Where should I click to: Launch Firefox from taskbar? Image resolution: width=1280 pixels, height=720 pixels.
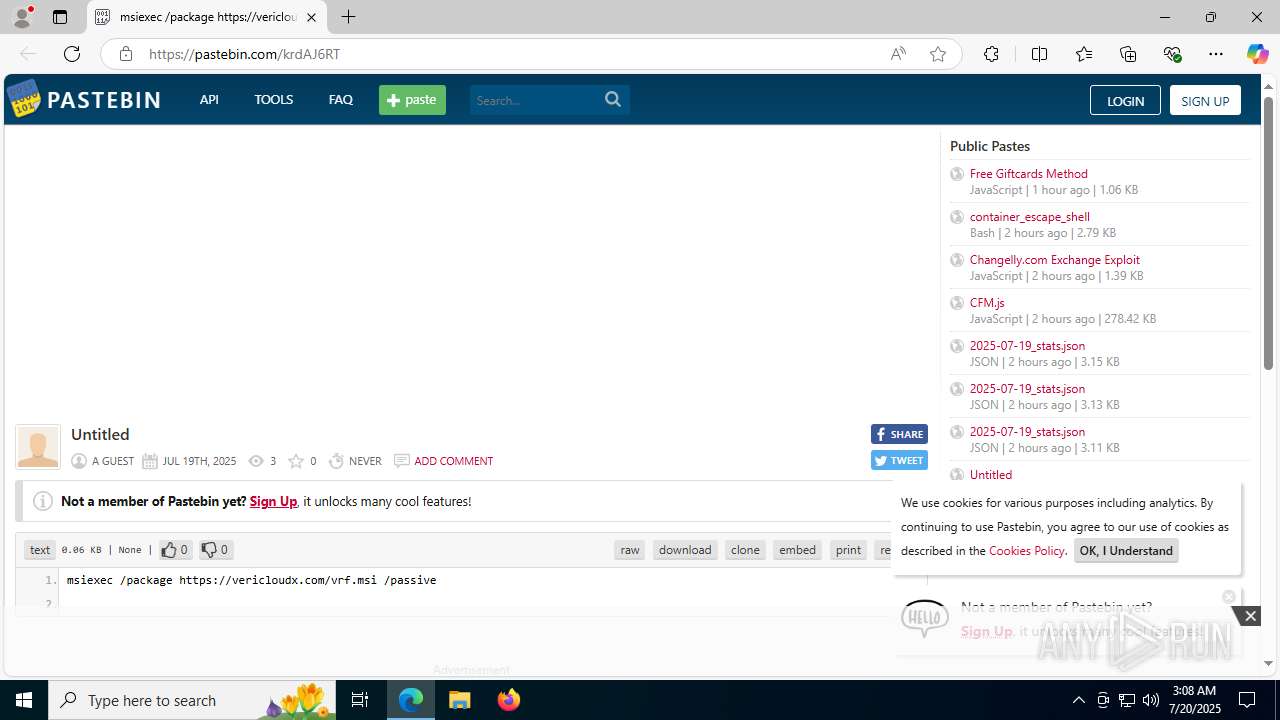click(509, 700)
